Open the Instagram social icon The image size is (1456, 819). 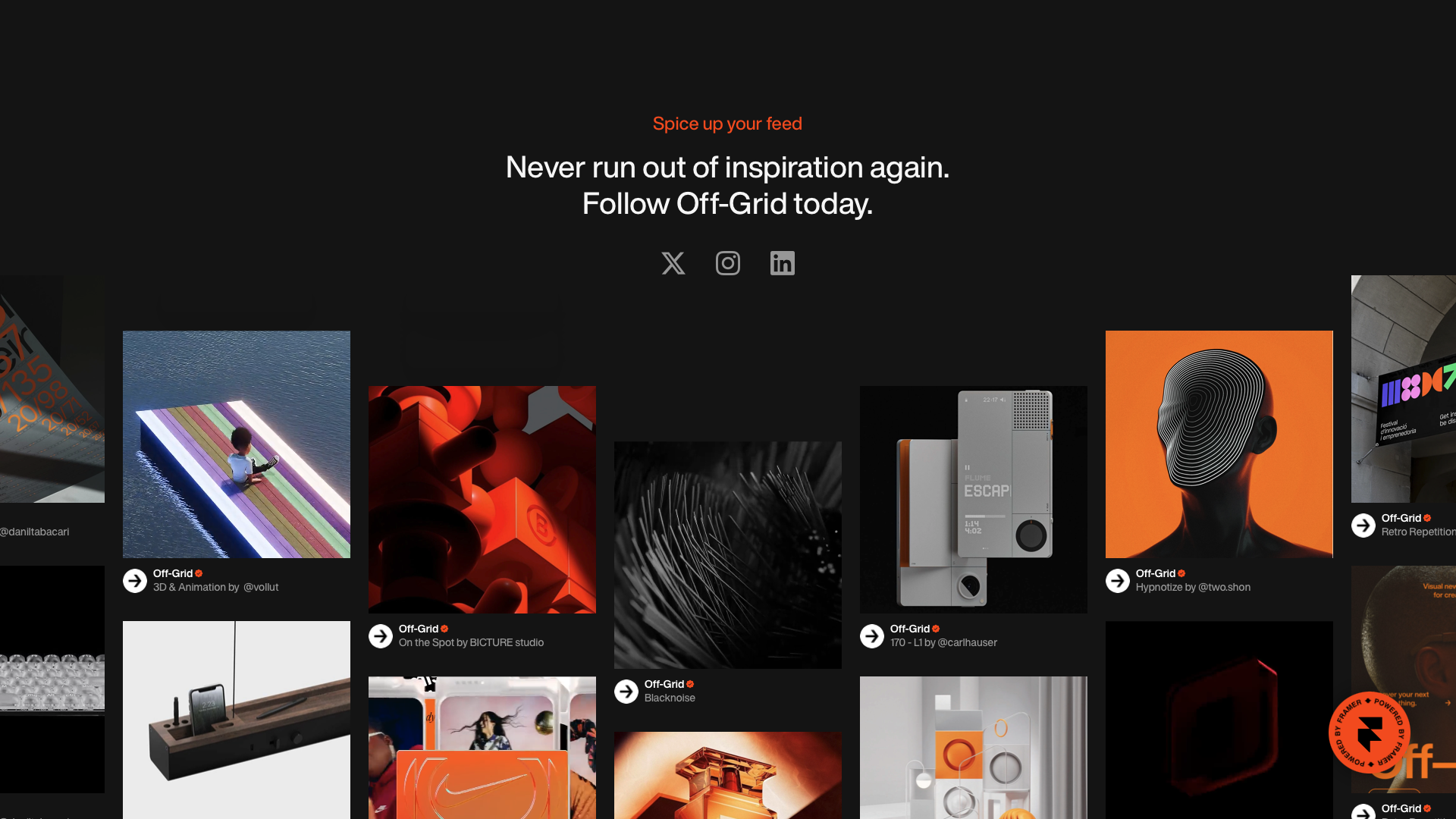tap(727, 263)
